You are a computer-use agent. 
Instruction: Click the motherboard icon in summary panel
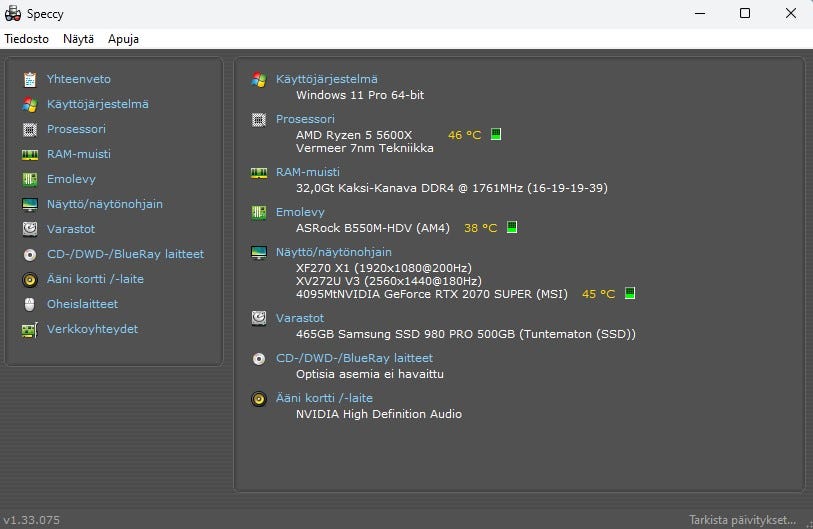click(x=259, y=212)
